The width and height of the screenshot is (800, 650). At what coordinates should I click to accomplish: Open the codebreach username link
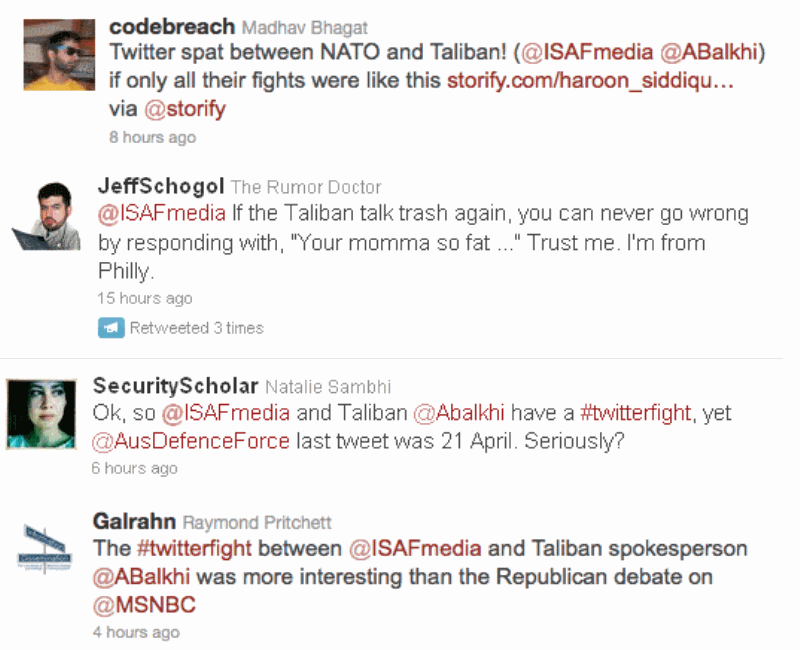coord(171,25)
